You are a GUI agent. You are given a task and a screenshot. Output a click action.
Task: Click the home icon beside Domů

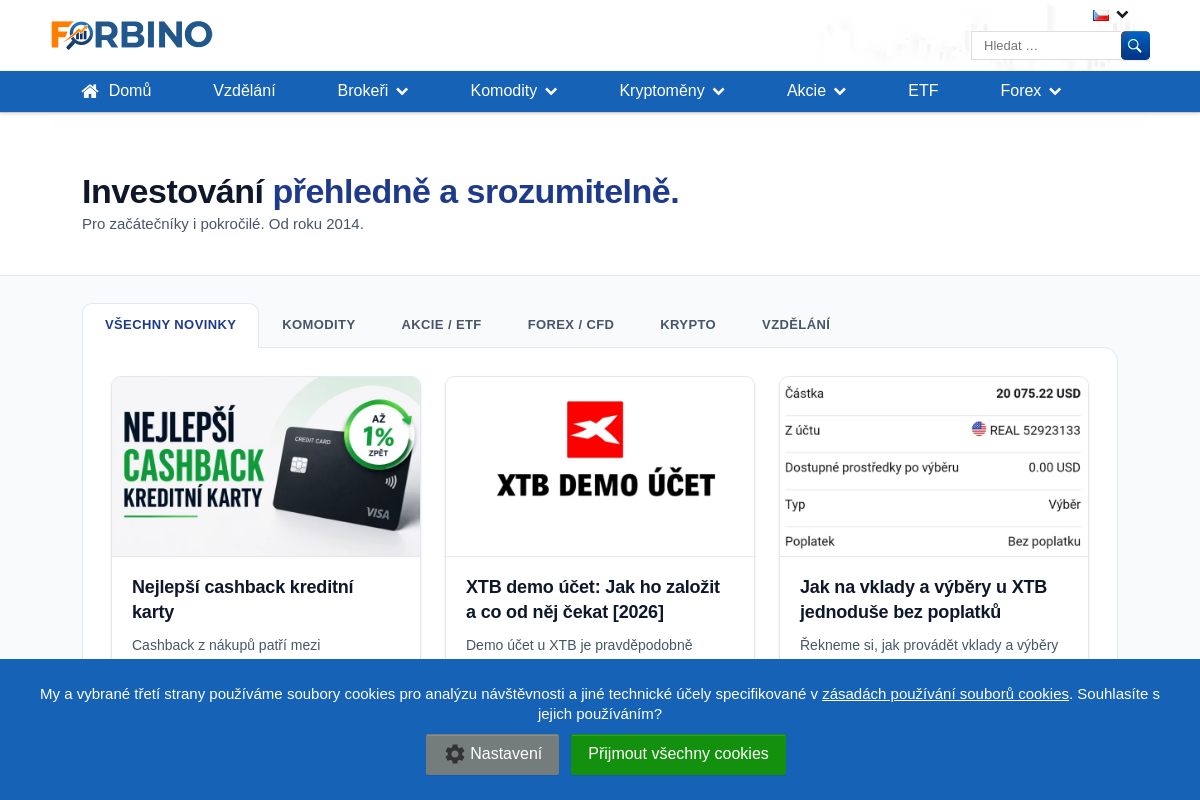90,91
